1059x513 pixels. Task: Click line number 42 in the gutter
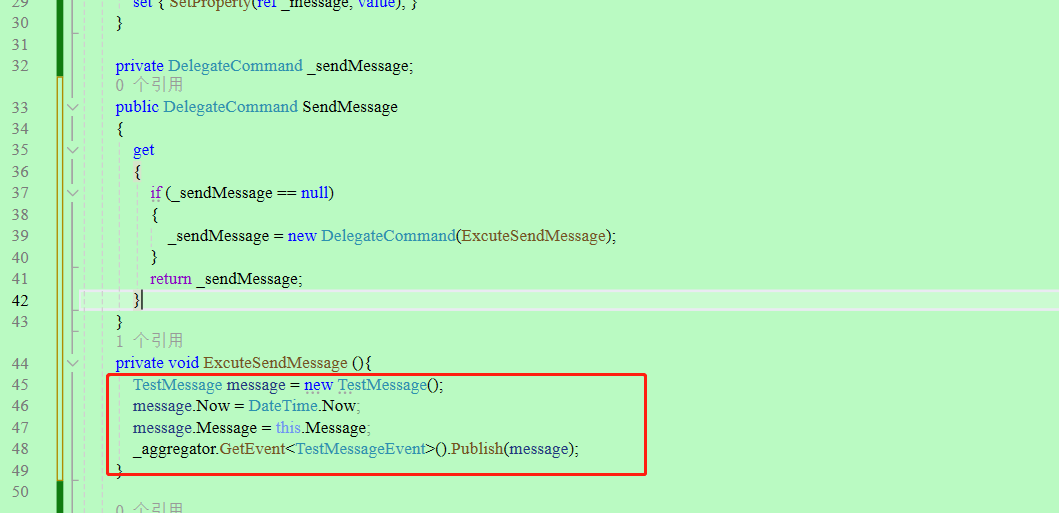pos(20,300)
